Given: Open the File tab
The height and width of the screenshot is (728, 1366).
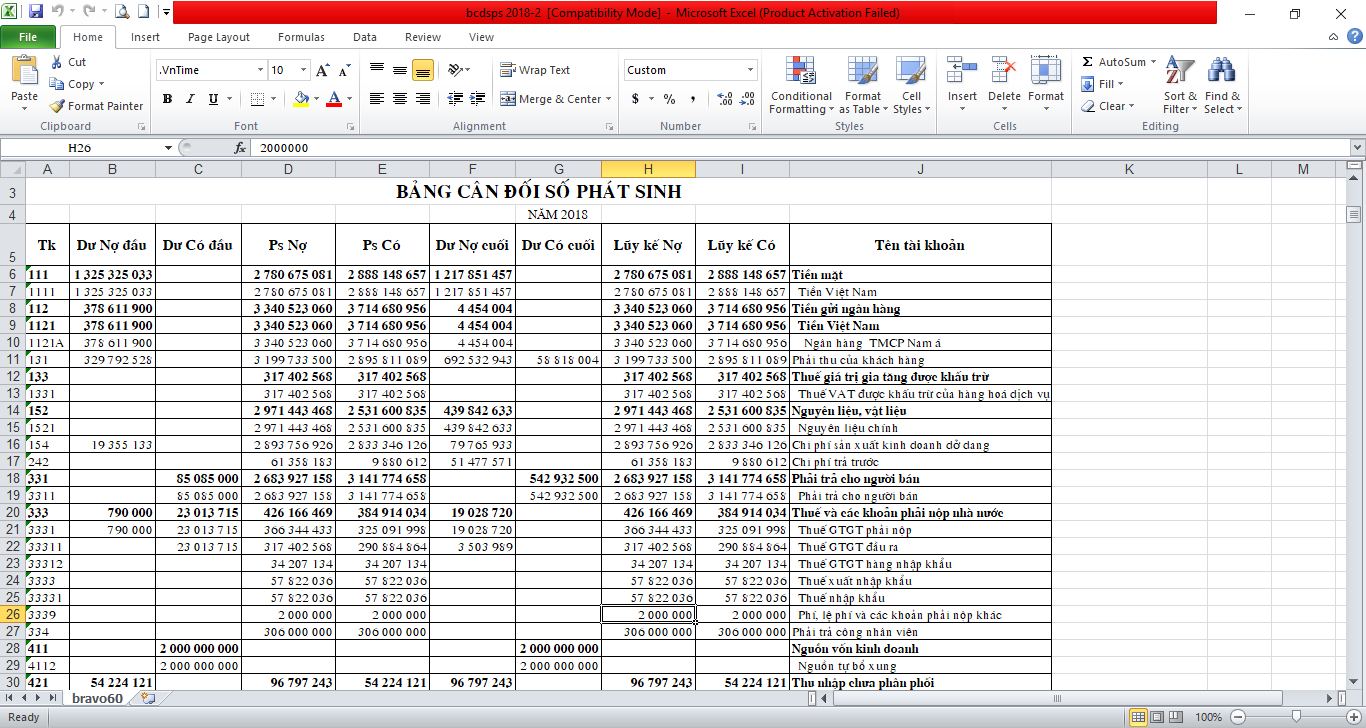Looking at the screenshot, I should (28, 37).
